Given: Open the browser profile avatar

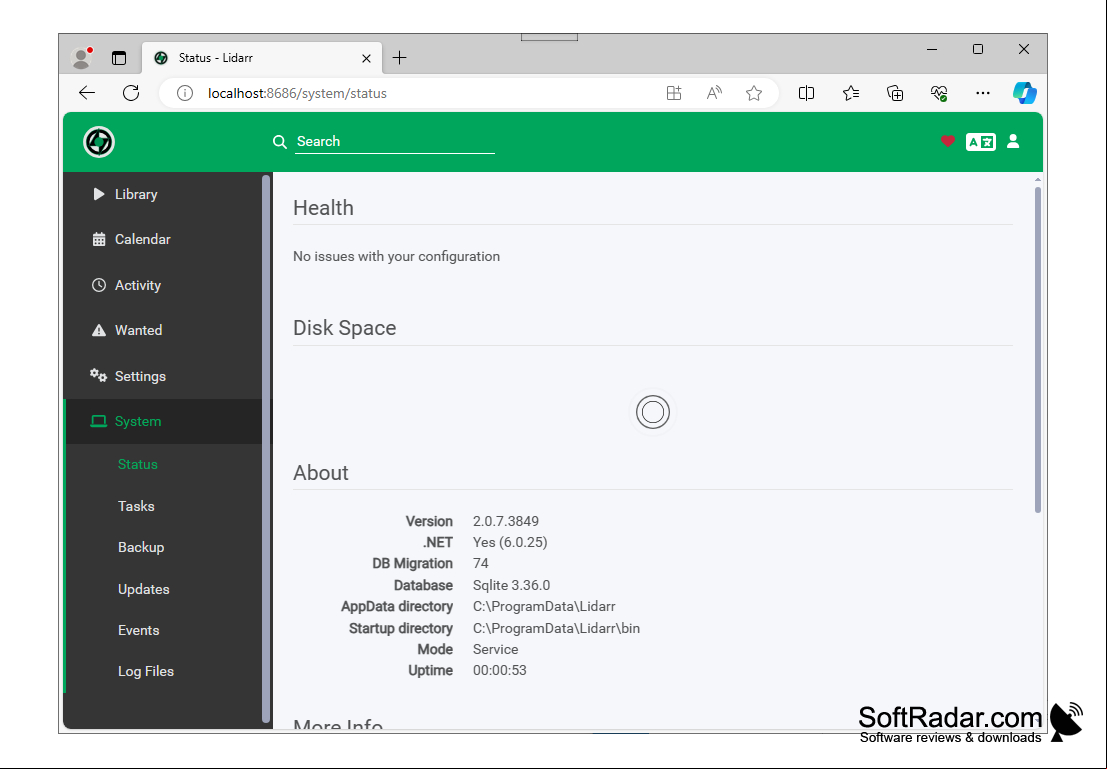Looking at the screenshot, I should click(x=82, y=58).
